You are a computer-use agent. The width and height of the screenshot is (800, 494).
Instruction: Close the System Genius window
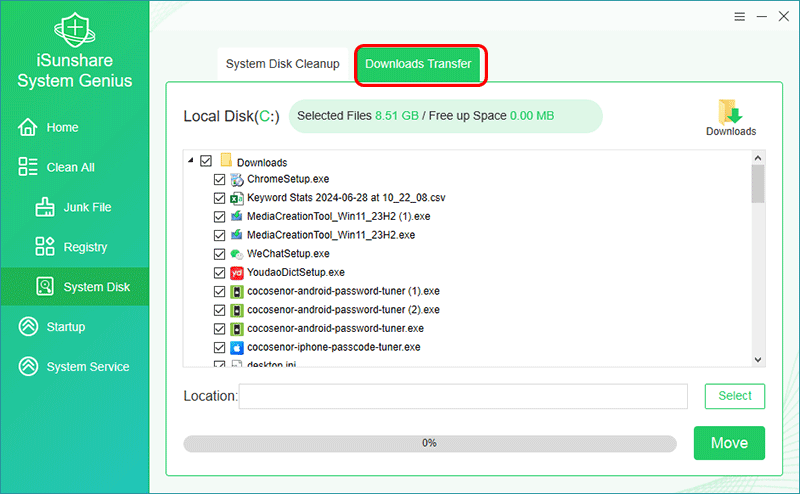[x=784, y=16]
